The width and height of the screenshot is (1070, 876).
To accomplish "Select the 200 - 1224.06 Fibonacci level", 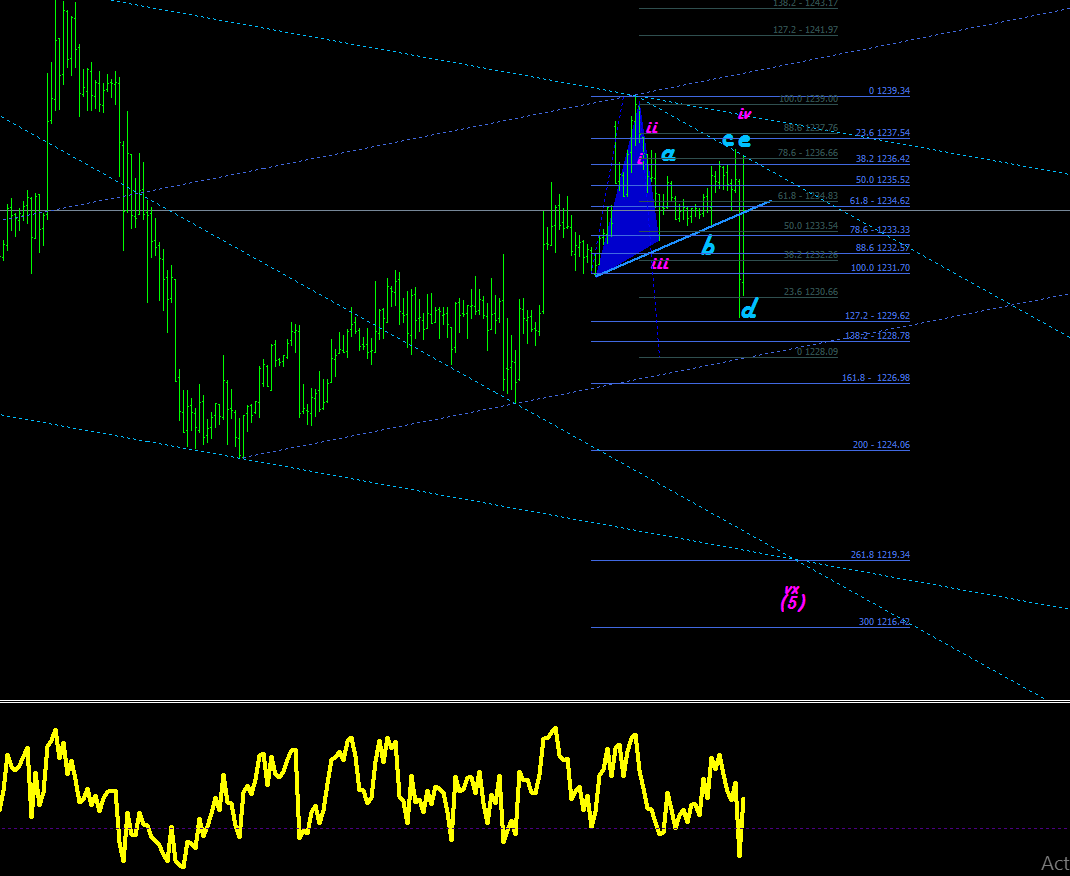I will (881, 445).
